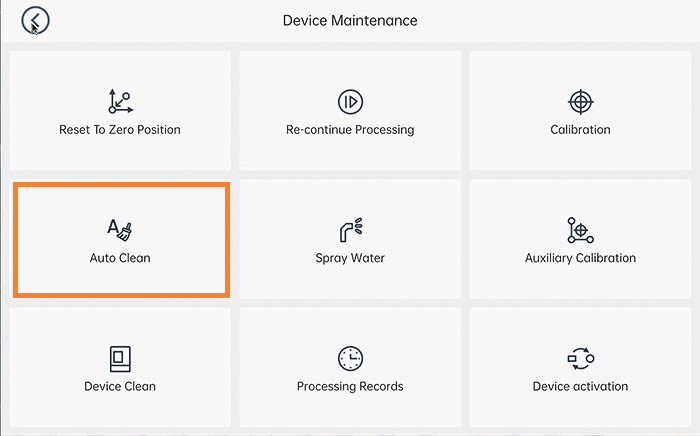Click the Calibration crosshair icon
Image resolution: width=700 pixels, height=436 pixels.
tap(580, 102)
